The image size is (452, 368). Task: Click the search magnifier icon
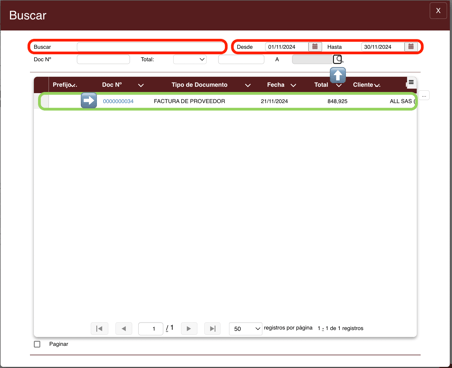pyautogui.click(x=338, y=59)
